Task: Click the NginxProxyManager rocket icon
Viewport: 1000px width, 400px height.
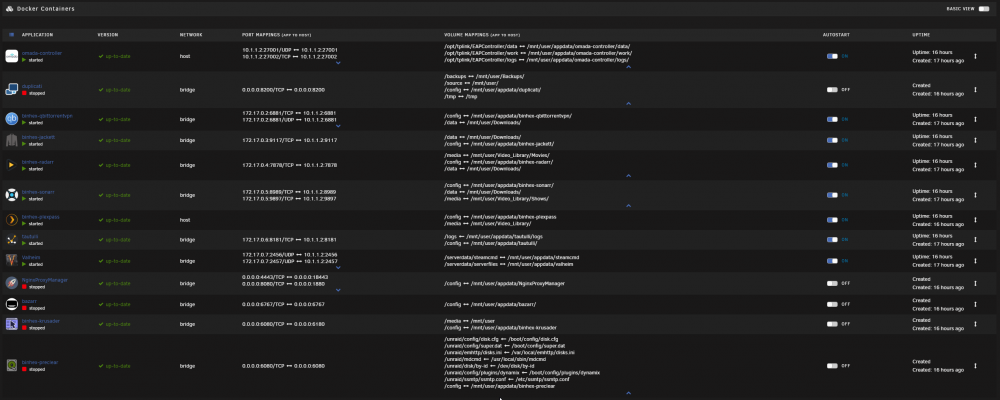Action: click(x=11, y=283)
